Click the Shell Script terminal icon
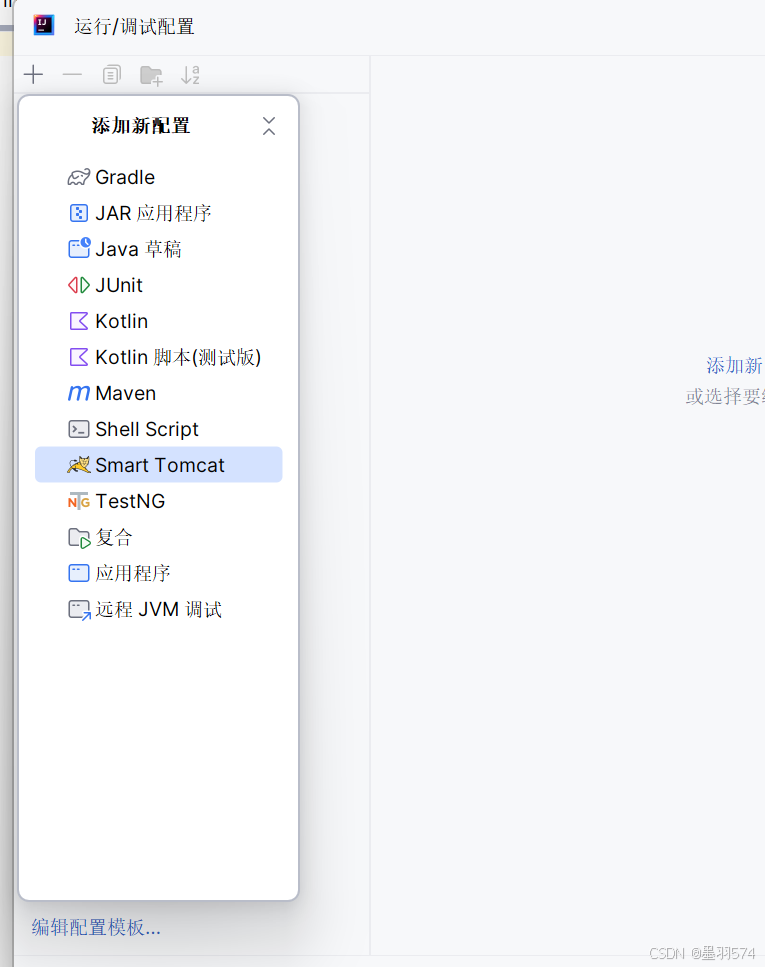 click(x=78, y=429)
